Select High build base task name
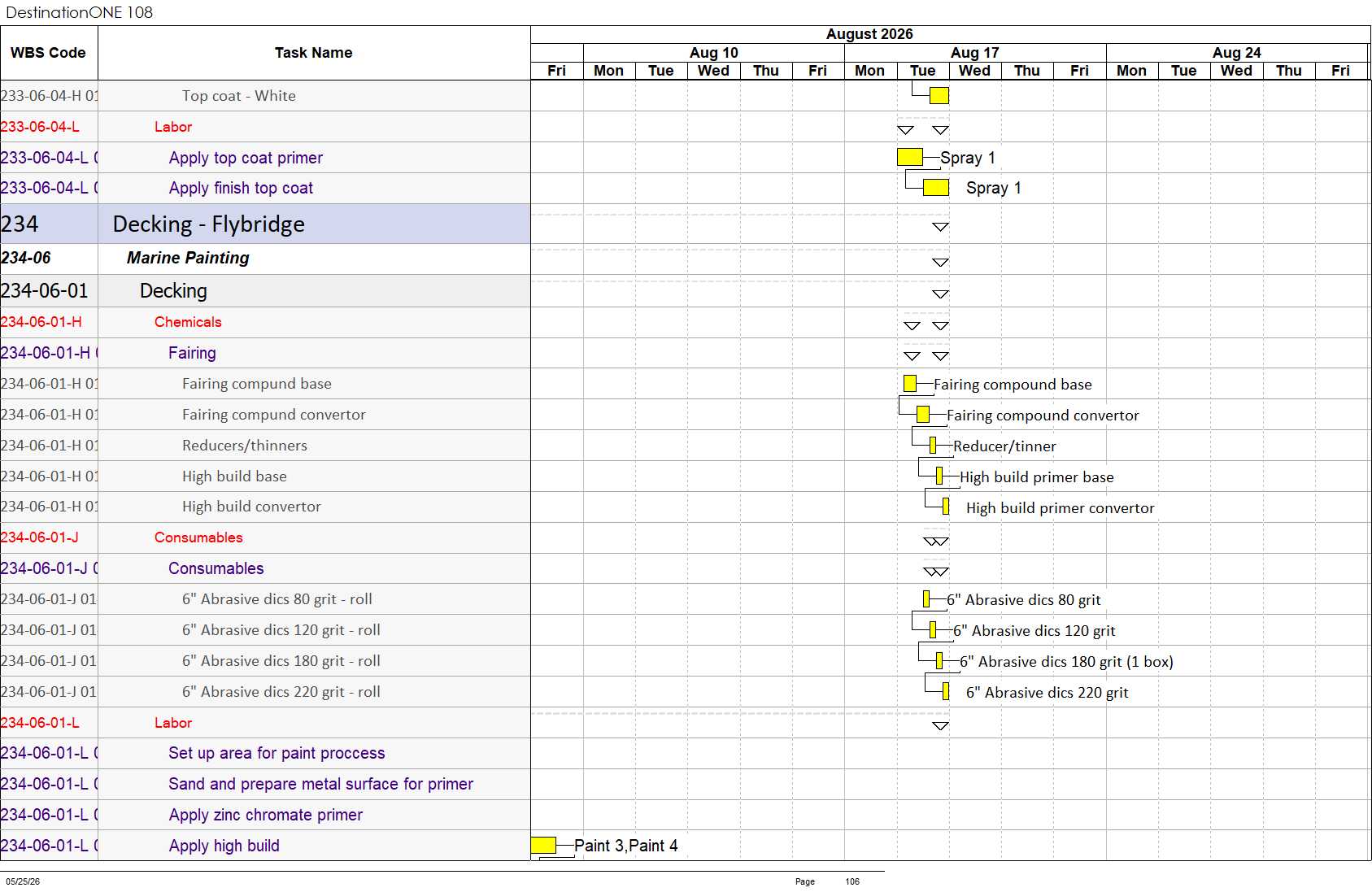1372x892 pixels. point(234,476)
